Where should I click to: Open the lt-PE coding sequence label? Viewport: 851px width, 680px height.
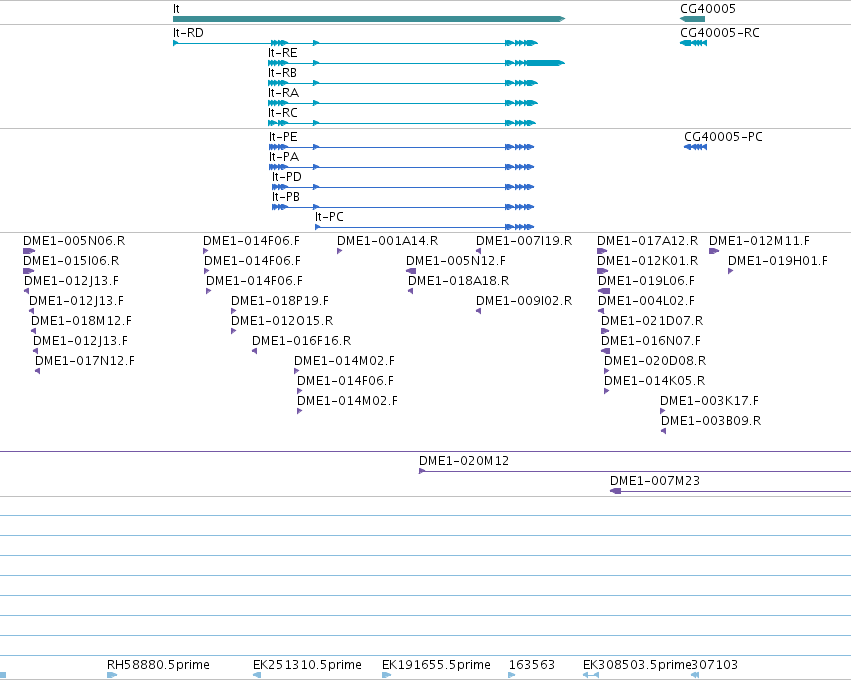tap(283, 137)
